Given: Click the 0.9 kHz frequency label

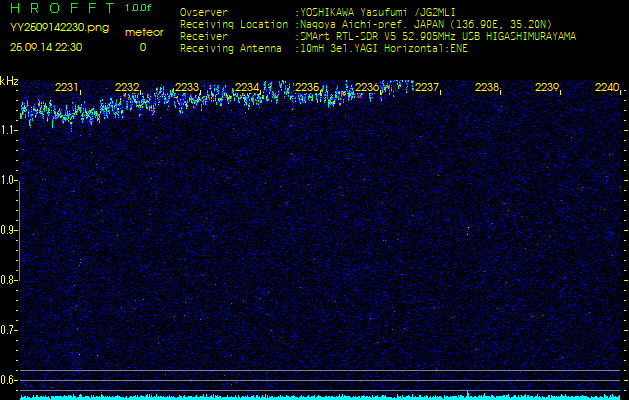Looking at the screenshot, I should (x=8, y=230).
